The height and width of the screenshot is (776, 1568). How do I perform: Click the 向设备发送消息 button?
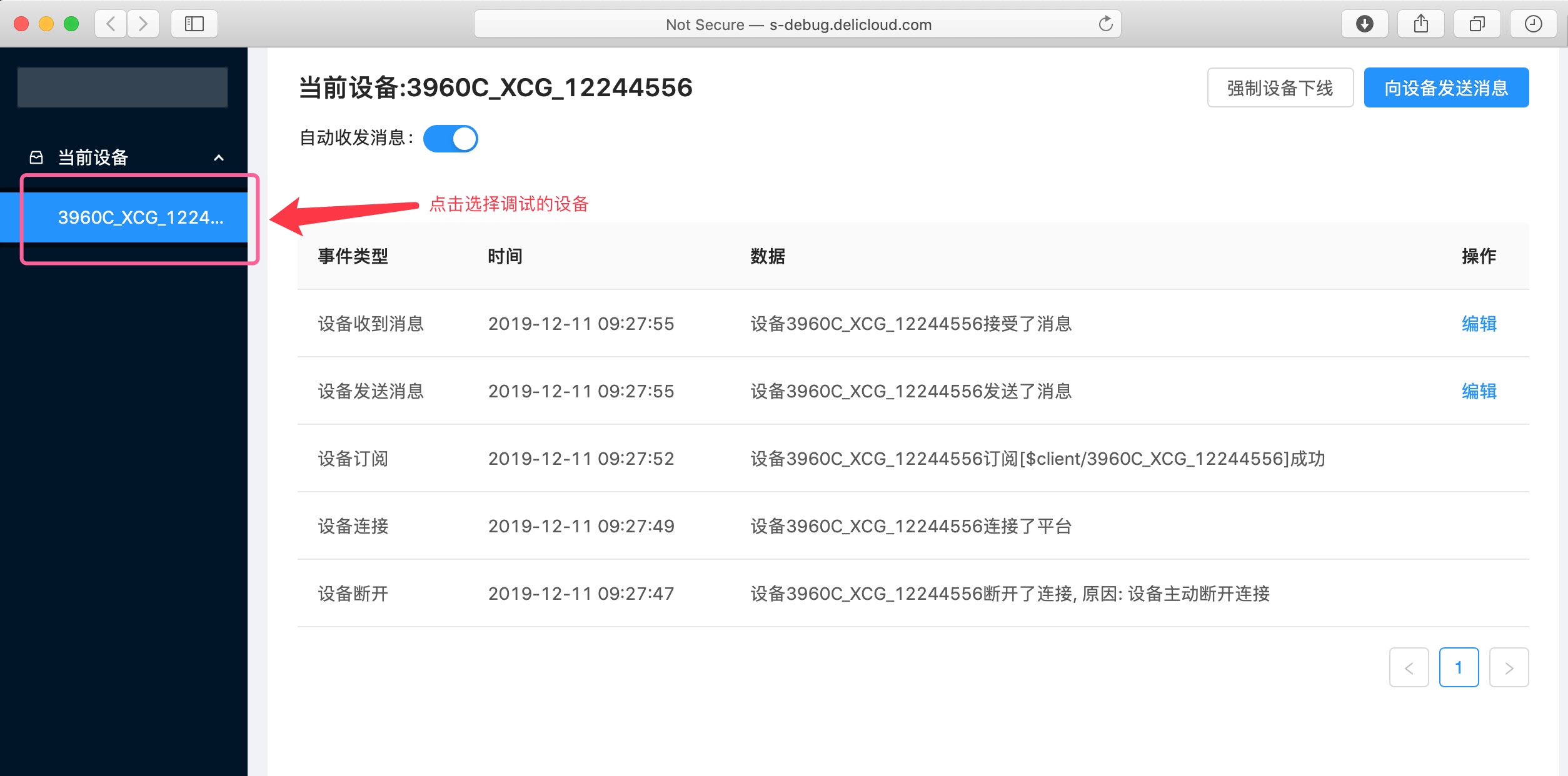click(1445, 88)
